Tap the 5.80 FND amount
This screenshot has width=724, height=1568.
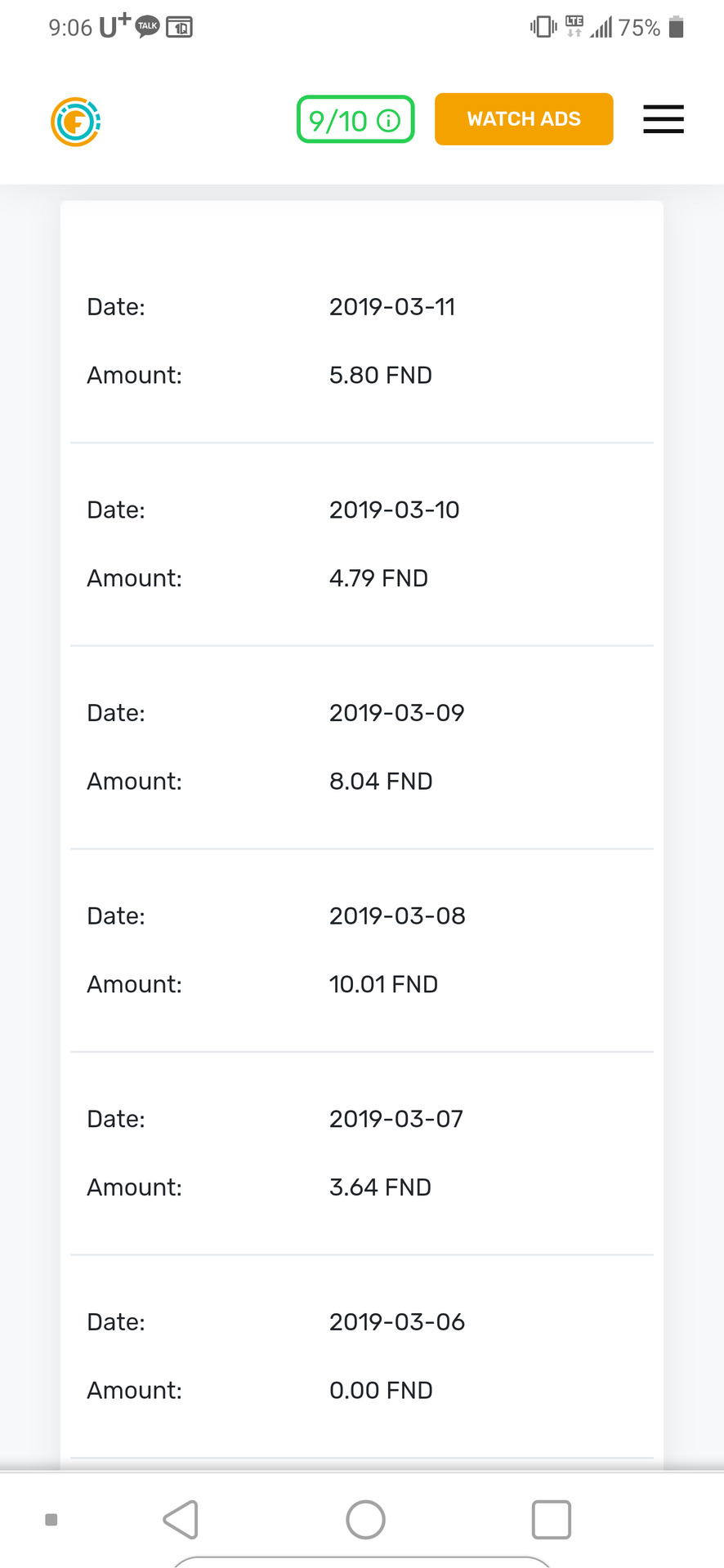pos(381,376)
